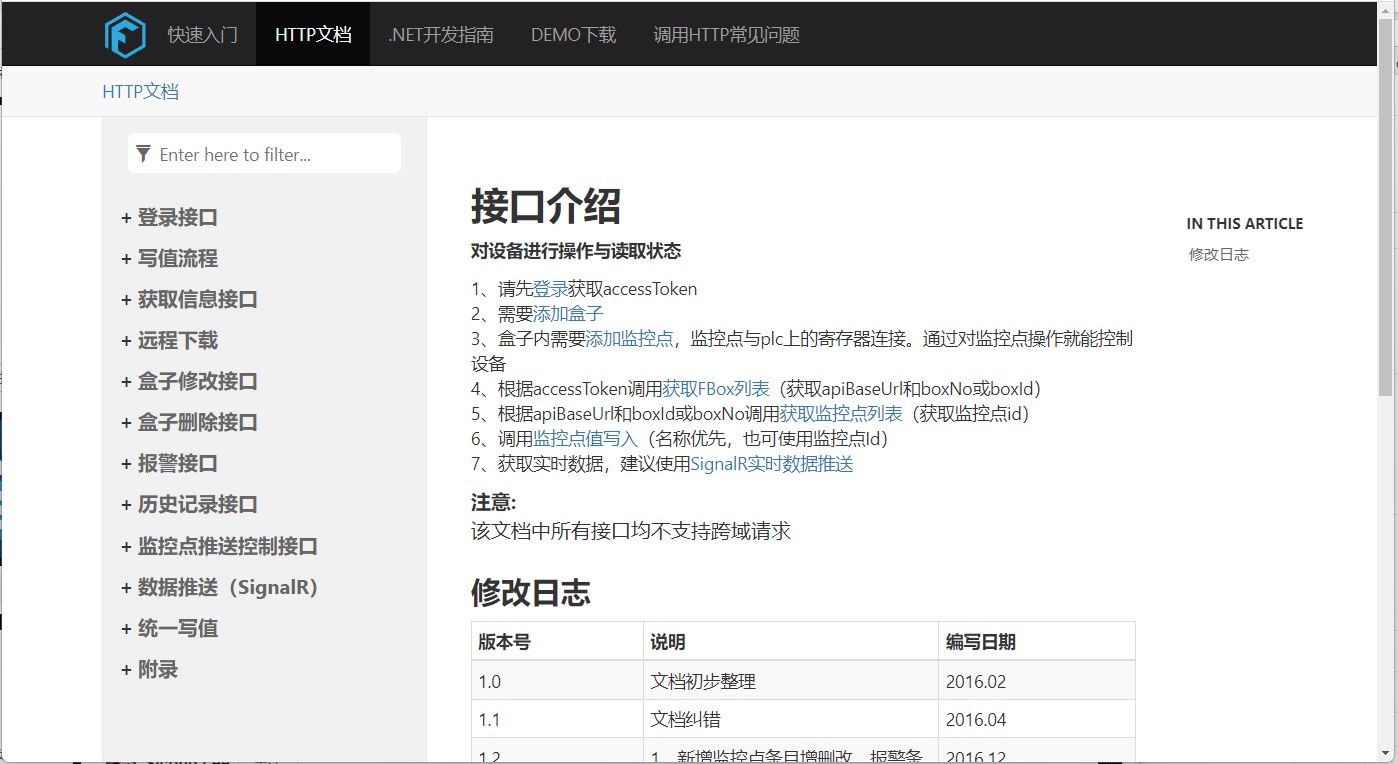This screenshot has width=1398, height=764.
Task: Open the 快速入门 nav tab
Action: [203, 35]
